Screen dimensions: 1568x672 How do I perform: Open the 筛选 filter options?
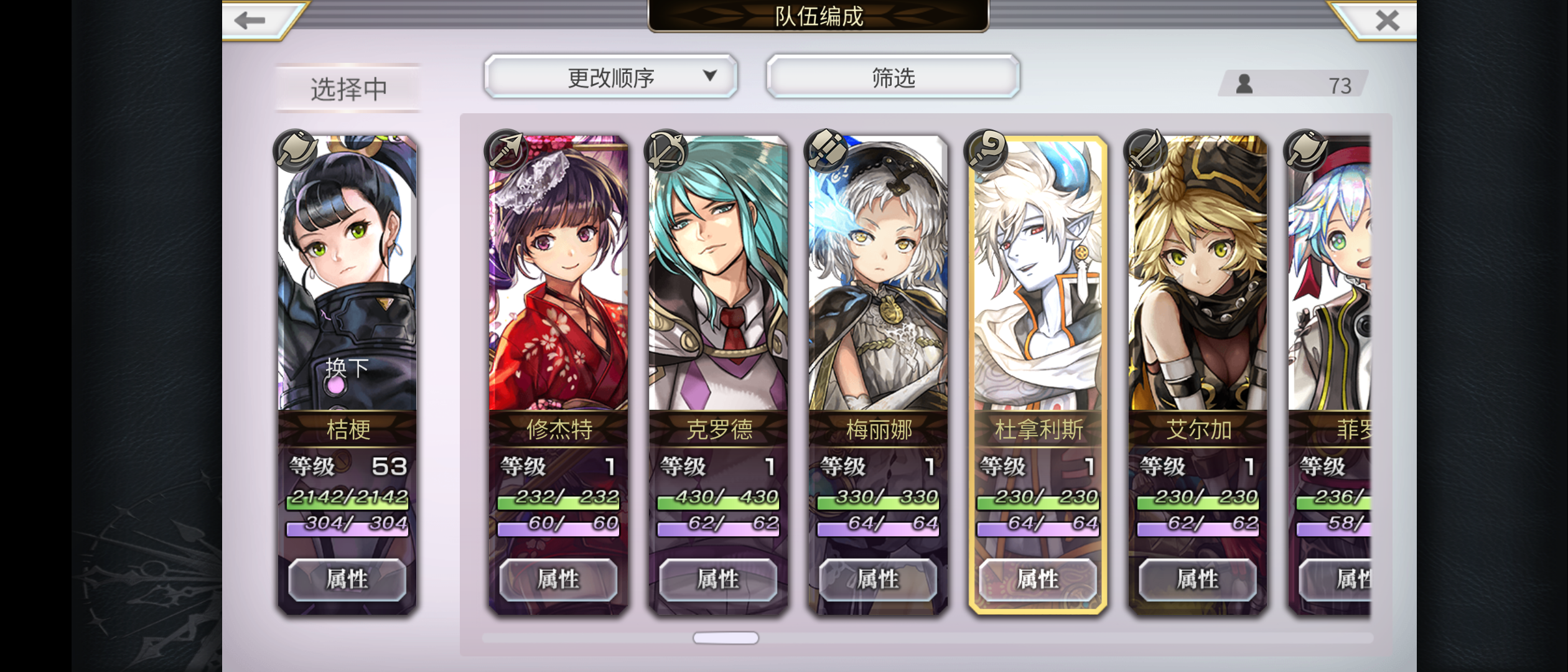894,77
